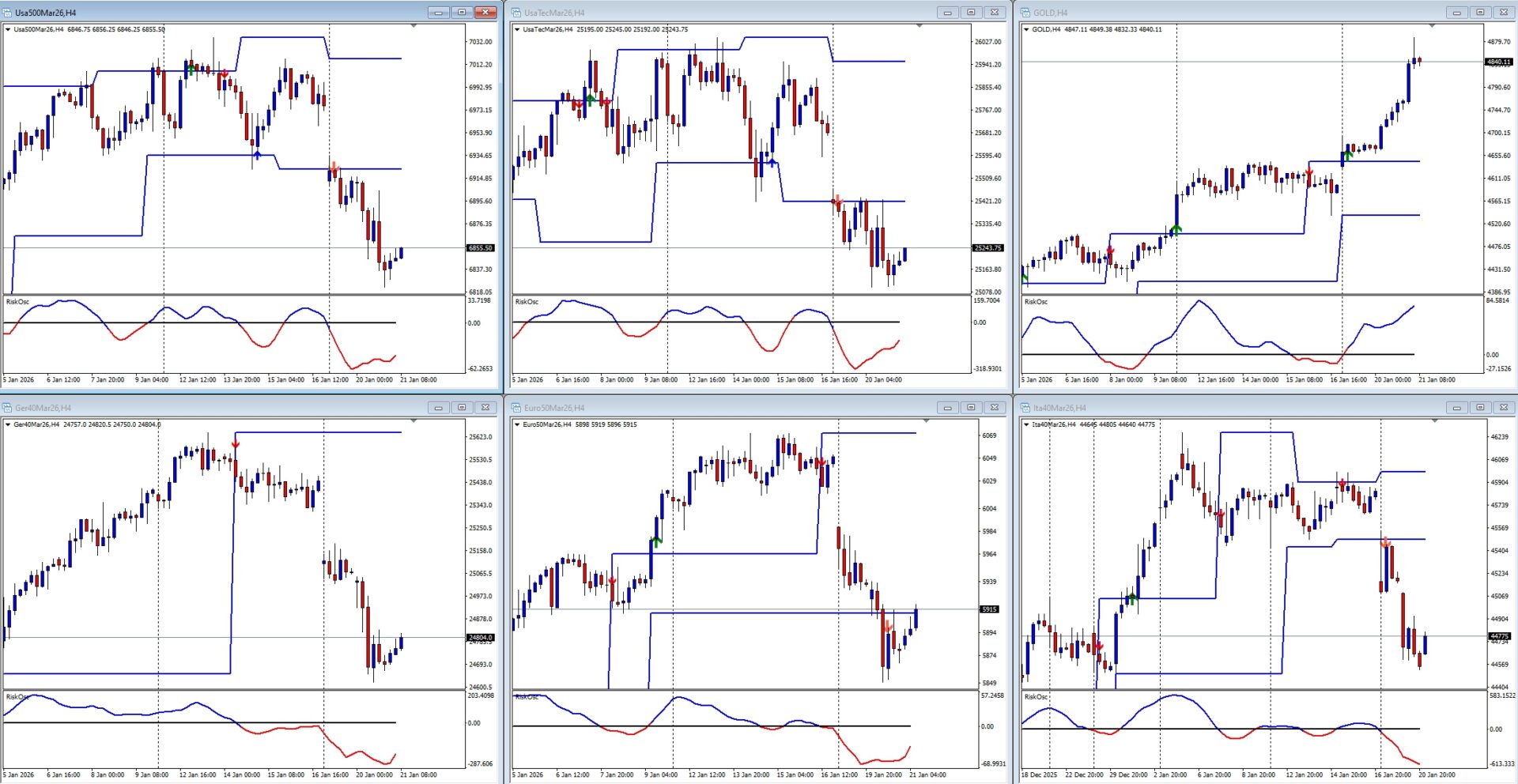The height and width of the screenshot is (784, 1518).
Task: Click the GOLD,H4 window title bar icon
Action: click(1025, 13)
